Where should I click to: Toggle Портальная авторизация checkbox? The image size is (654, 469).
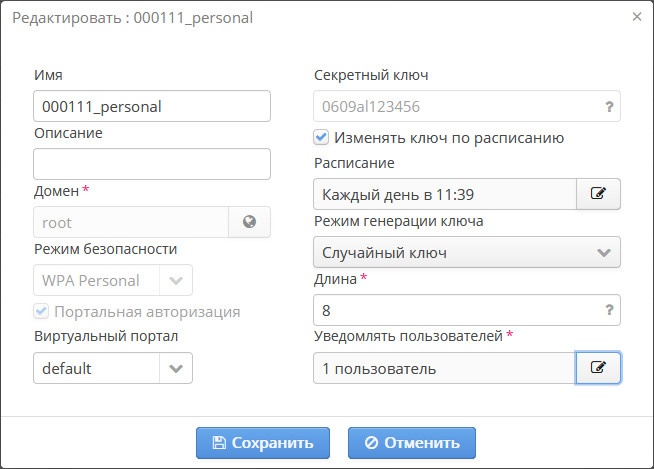tap(41, 312)
